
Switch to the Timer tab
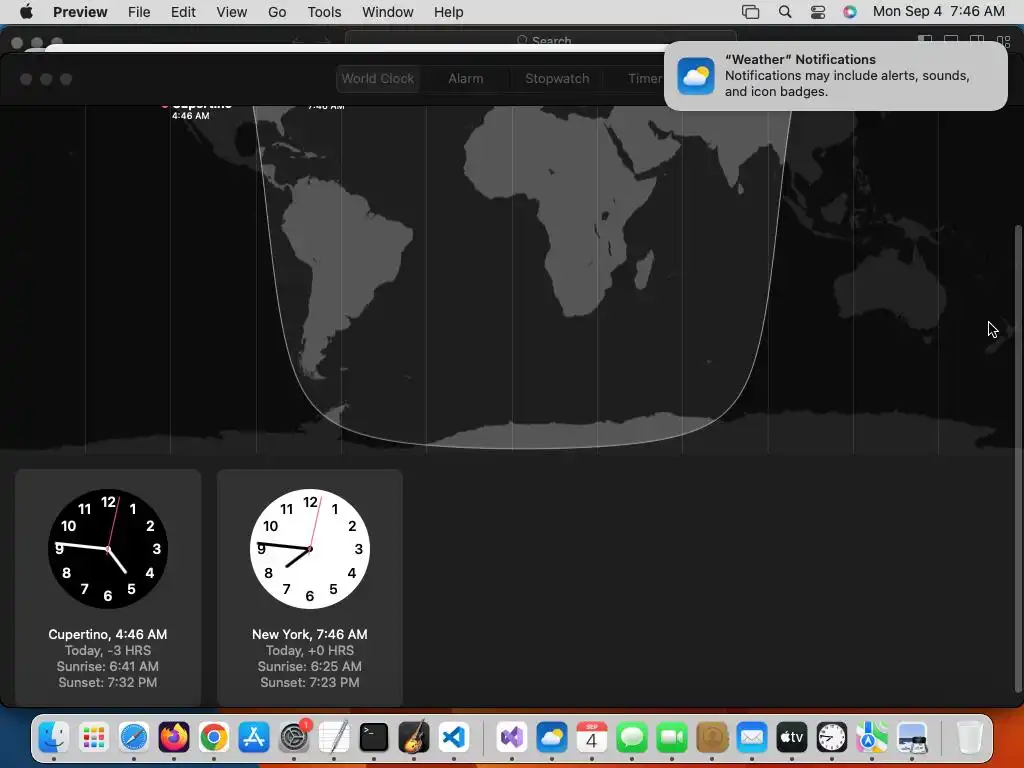[x=645, y=78]
